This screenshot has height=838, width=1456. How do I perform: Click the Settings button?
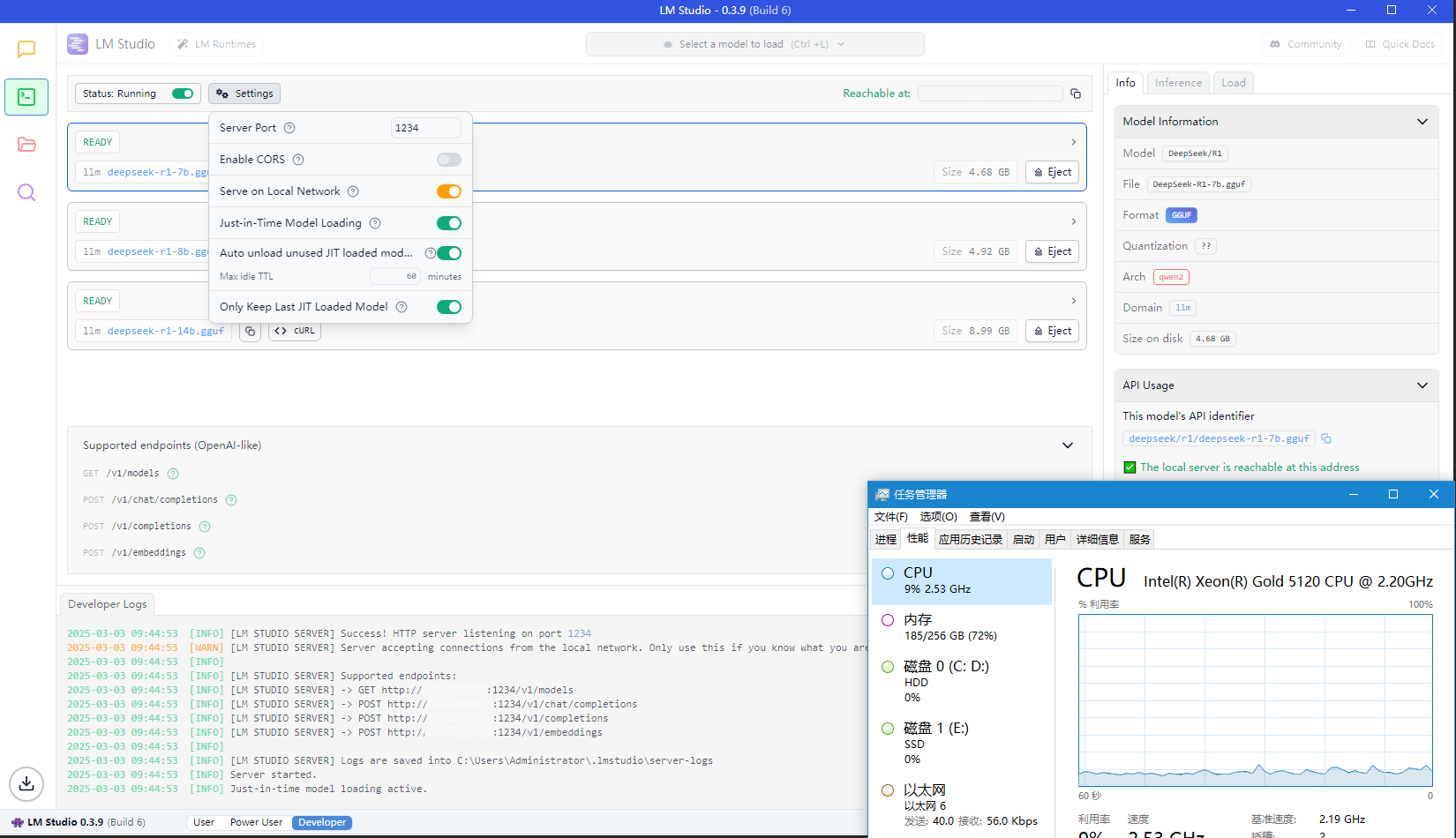pos(244,94)
